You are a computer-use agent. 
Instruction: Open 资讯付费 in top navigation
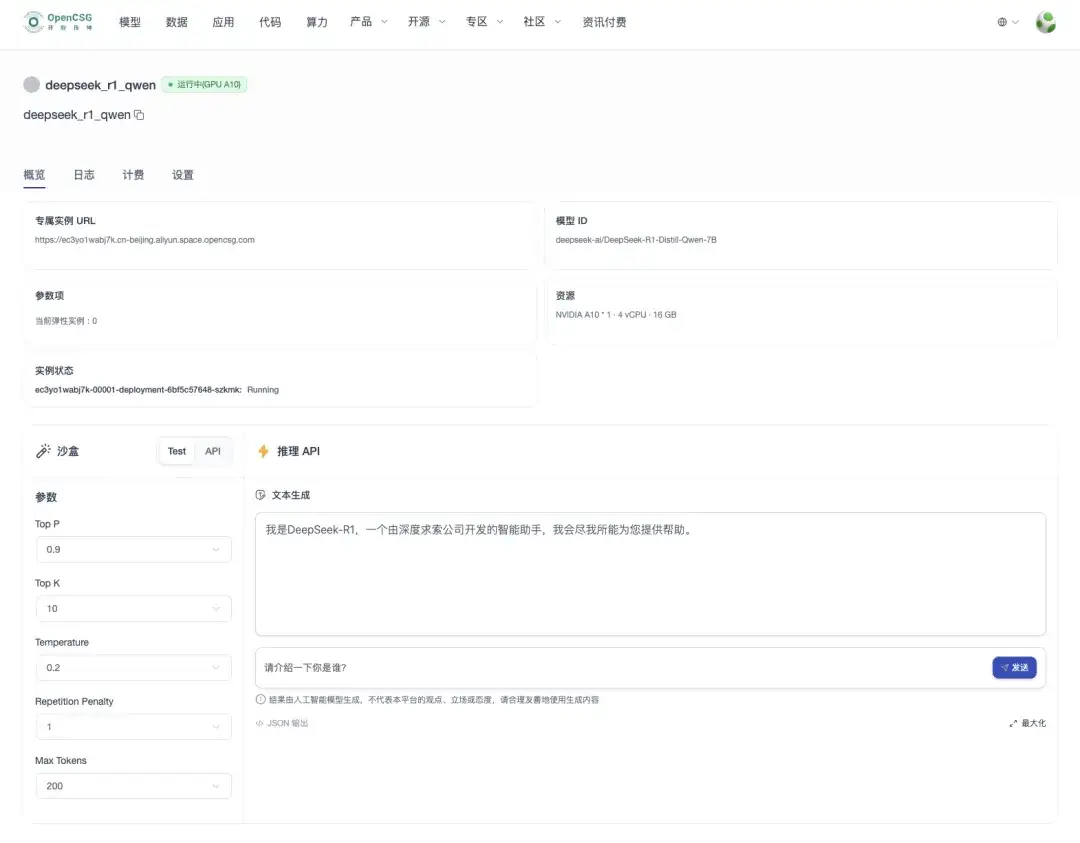[x=604, y=22]
